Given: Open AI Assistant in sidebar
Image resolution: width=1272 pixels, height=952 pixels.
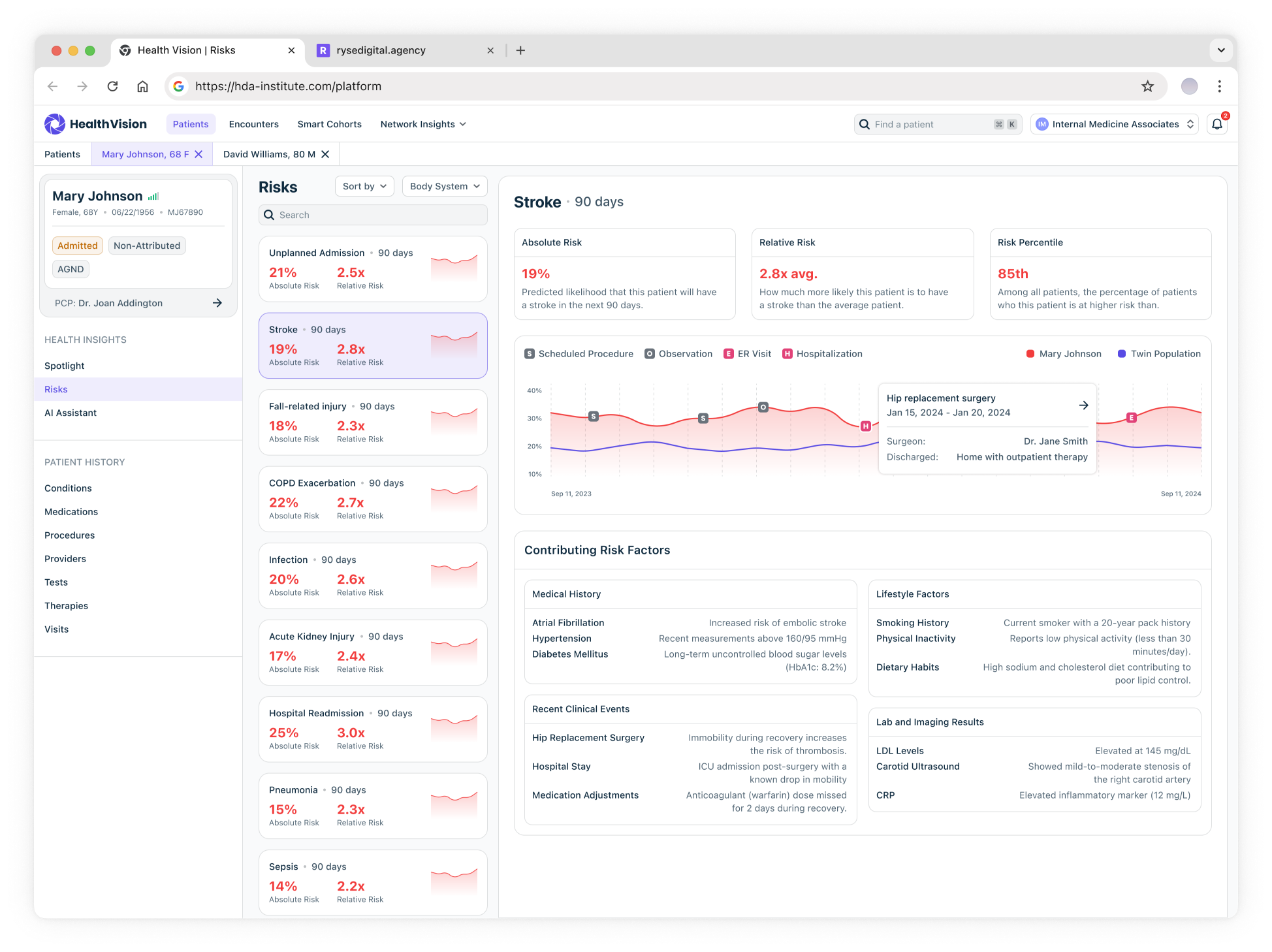Looking at the screenshot, I should tap(71, 413).
